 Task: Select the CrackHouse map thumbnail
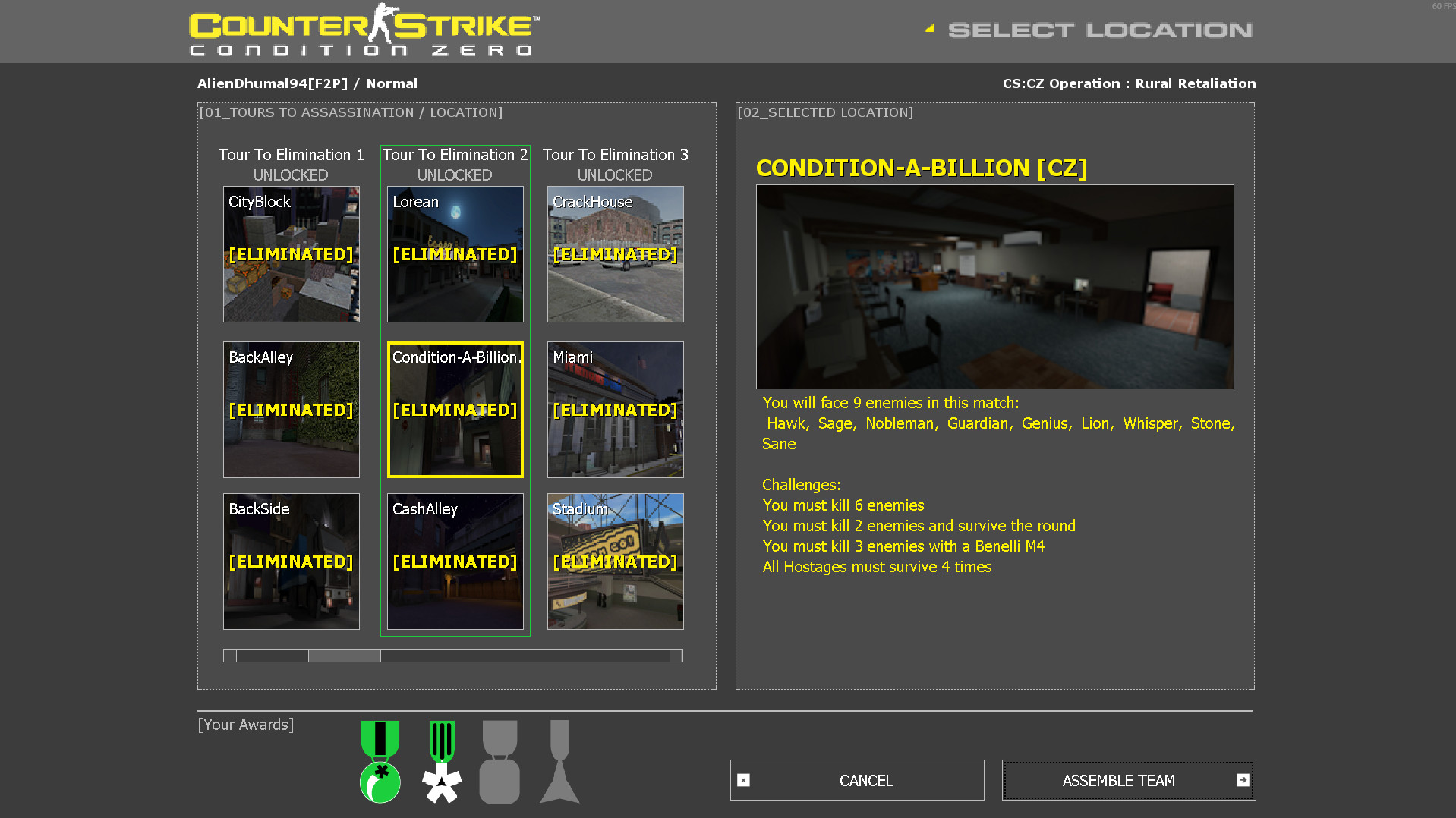(616, 254)
